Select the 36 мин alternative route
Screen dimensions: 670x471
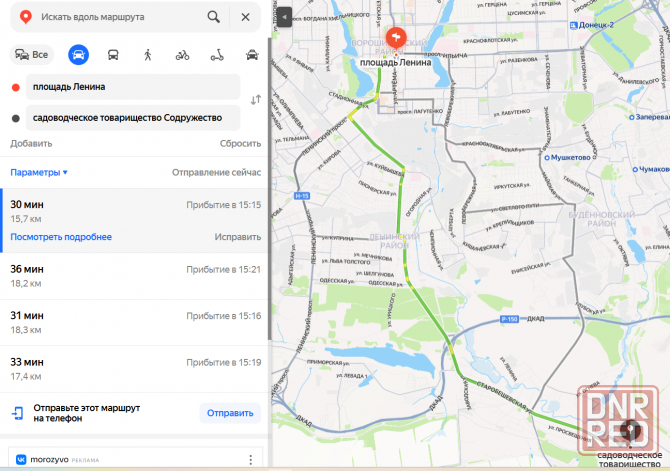tap(134, 276)
